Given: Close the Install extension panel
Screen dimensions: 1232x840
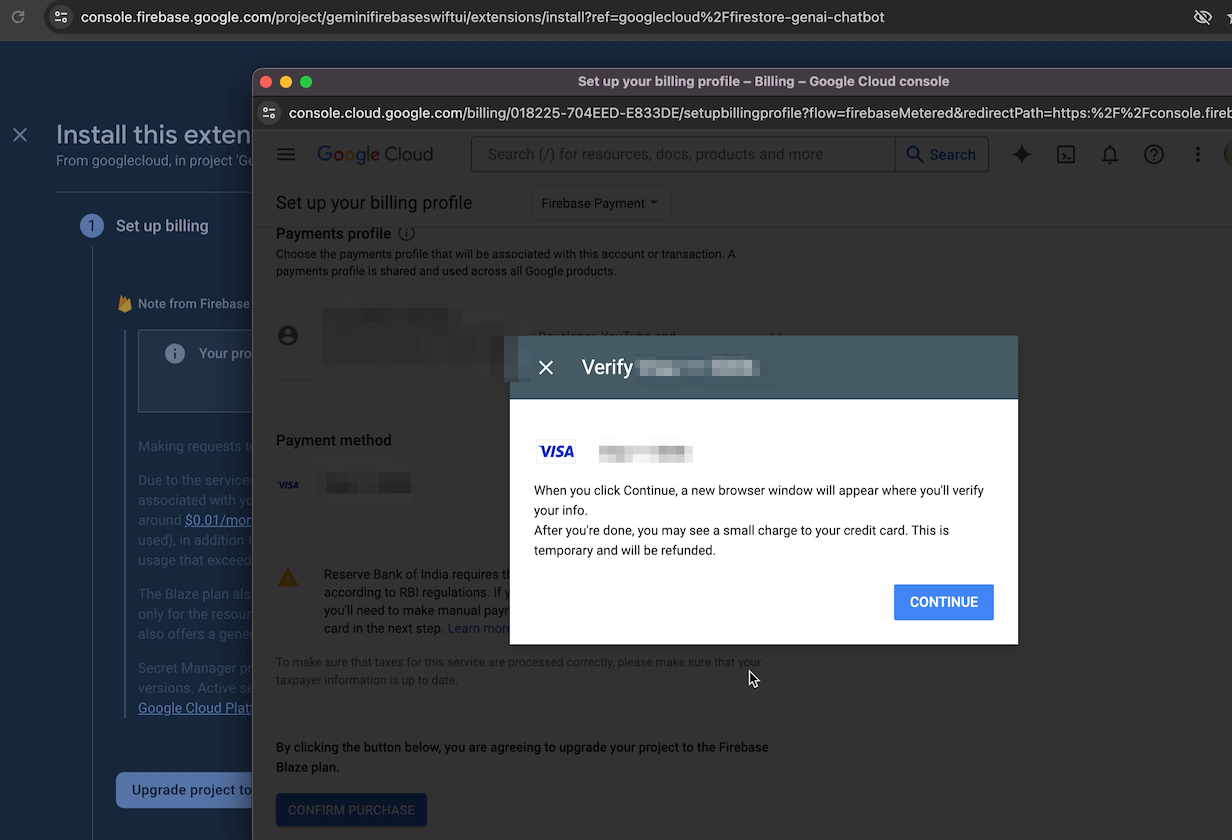Looking at the screenshot, I should point(20,135).
